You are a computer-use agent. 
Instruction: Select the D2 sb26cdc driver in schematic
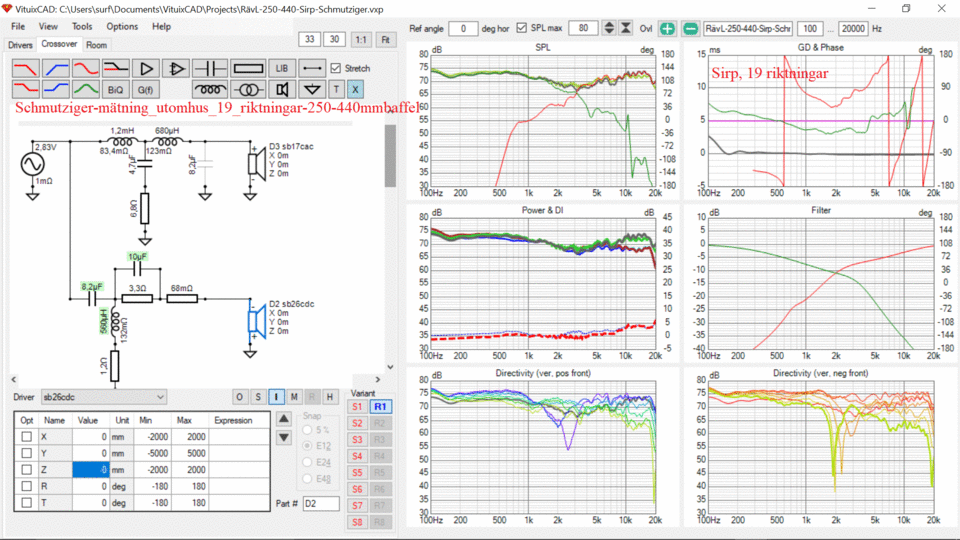coord(257,321)
